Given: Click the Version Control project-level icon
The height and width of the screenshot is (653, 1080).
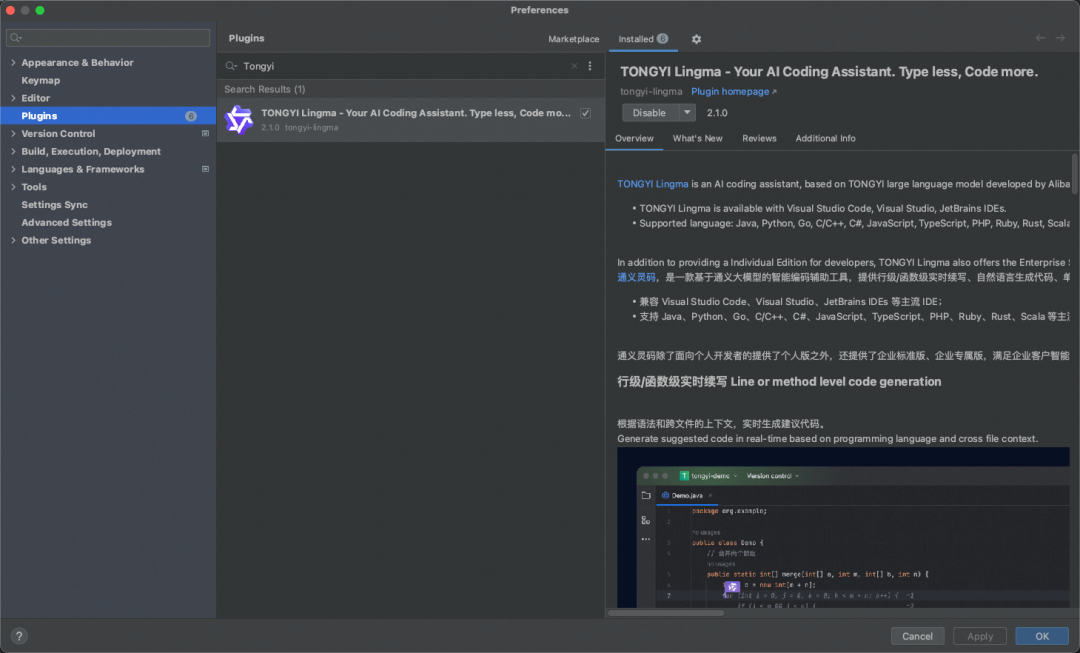Looking at the screenshot, I should pos(205,134).
